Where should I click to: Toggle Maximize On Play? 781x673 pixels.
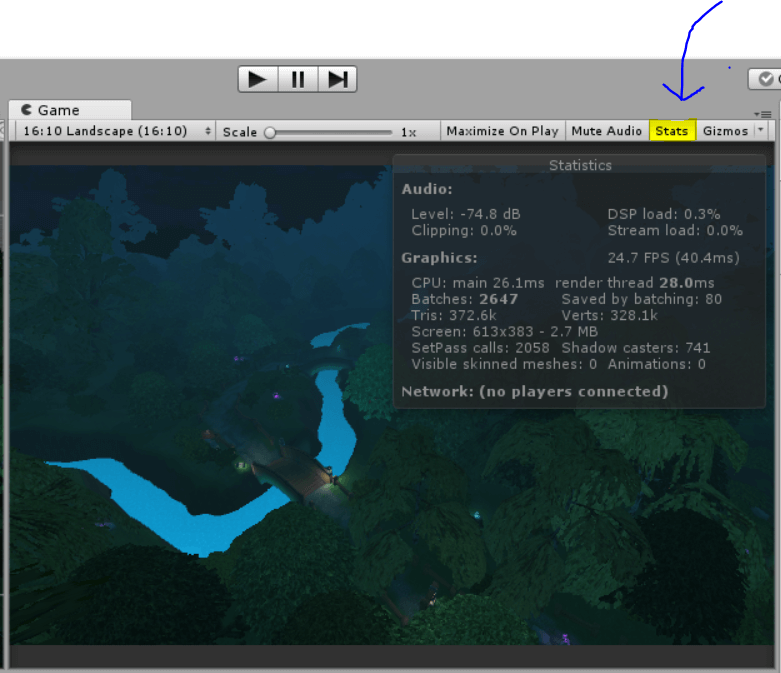tap(502, 131)
